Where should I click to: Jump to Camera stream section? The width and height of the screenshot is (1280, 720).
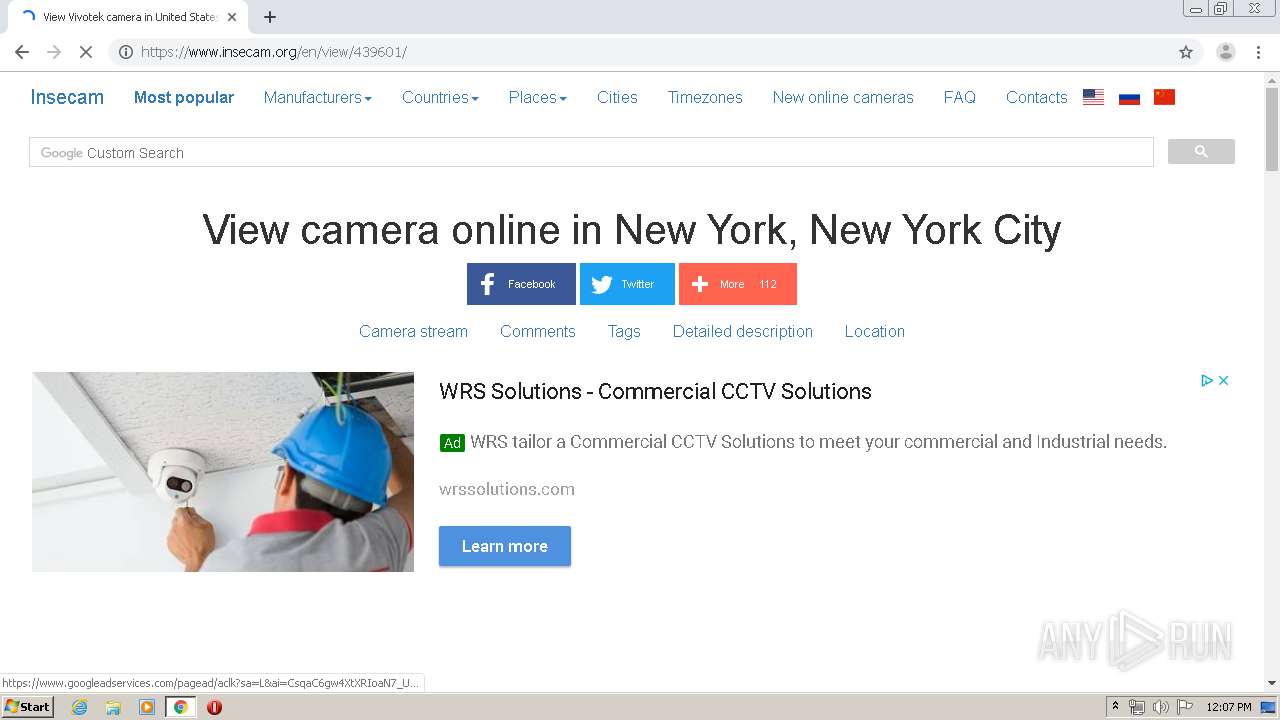[413, 331]
